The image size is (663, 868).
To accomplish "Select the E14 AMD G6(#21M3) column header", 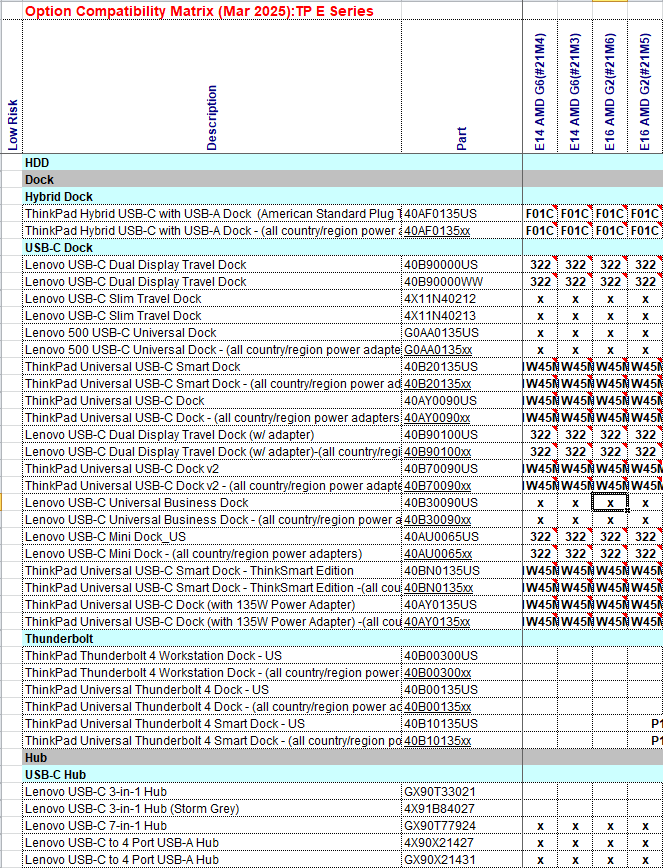I will (x=575, y=92).
